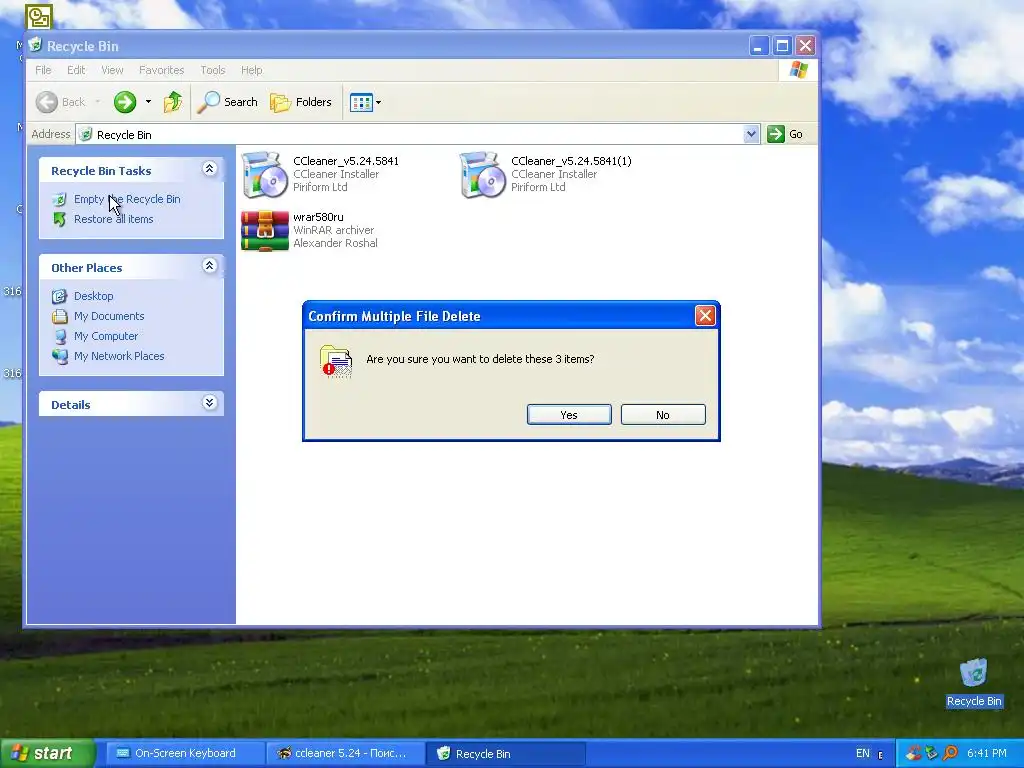Screen dimensions: 1024x768
Task: Click the Desktop icon in Other Places
Action: [x=59, y=296]
